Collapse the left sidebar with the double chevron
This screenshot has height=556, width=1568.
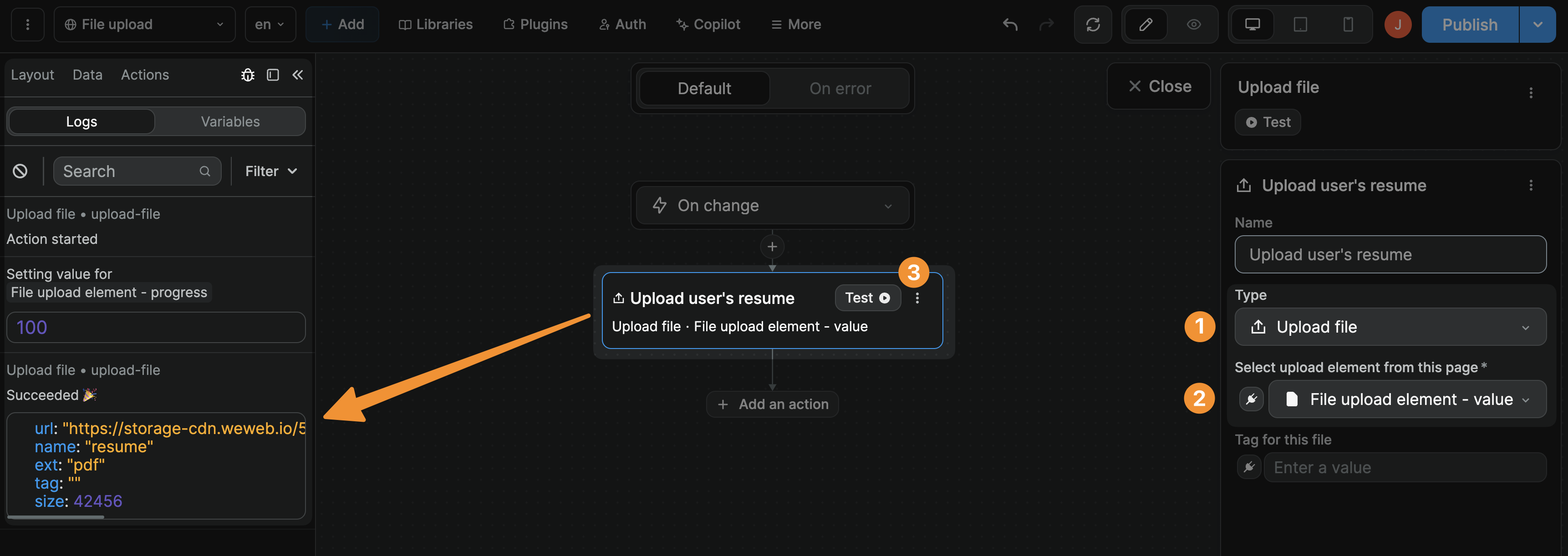tap(298, 75)
